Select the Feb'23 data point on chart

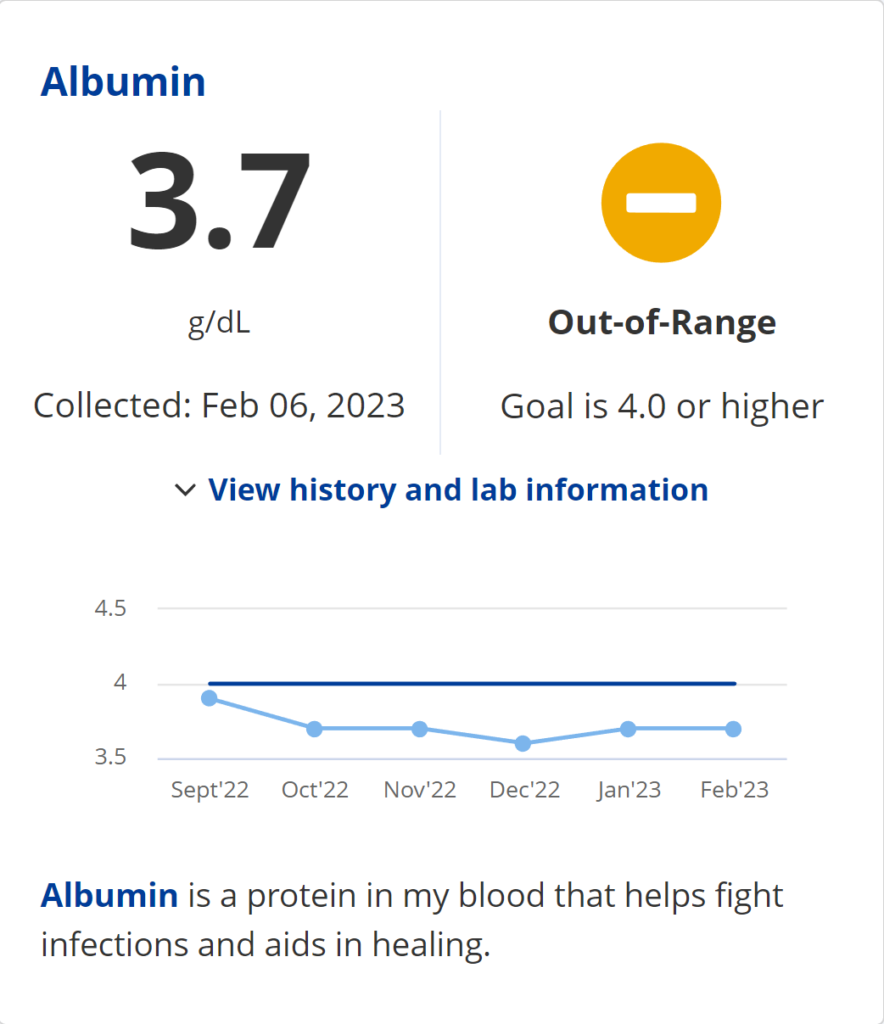pos(733,729)
